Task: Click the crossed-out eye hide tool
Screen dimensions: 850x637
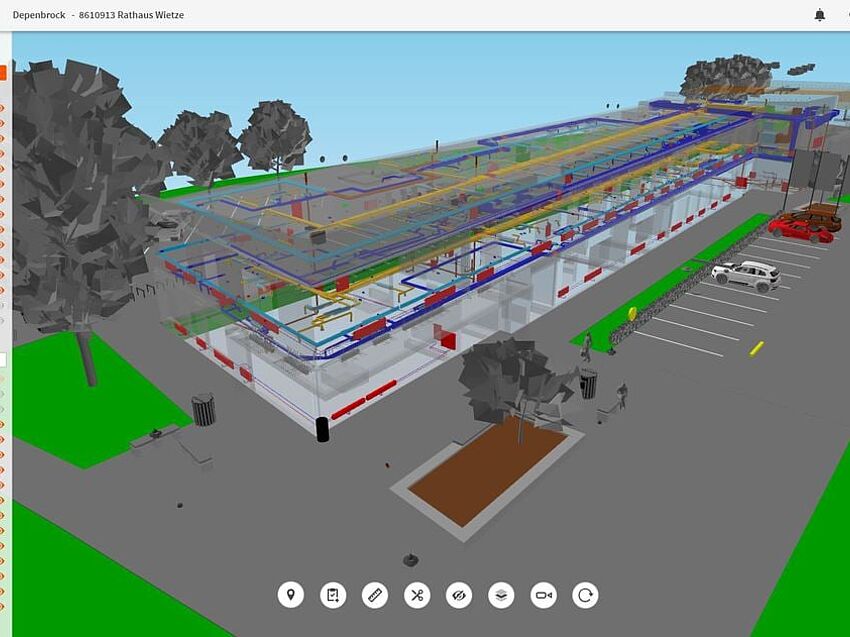Action: coord(459,595)
